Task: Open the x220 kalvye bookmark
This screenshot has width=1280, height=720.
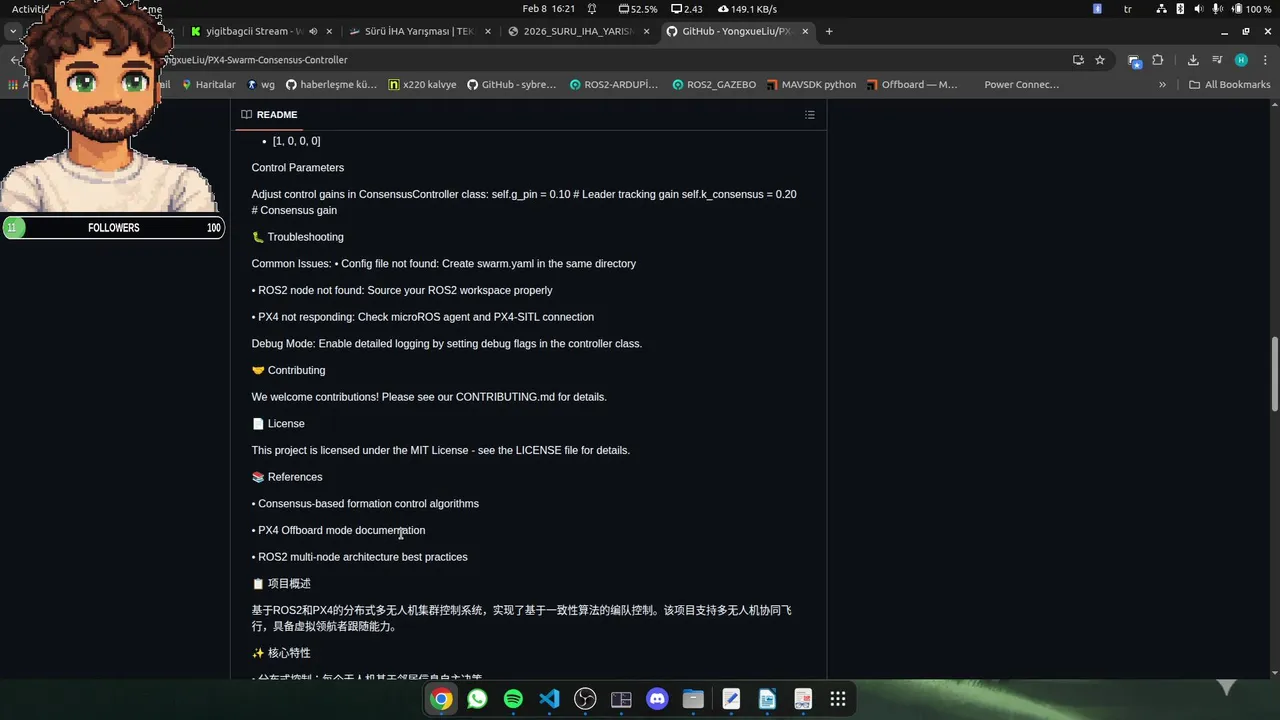Action: (423, 85)
